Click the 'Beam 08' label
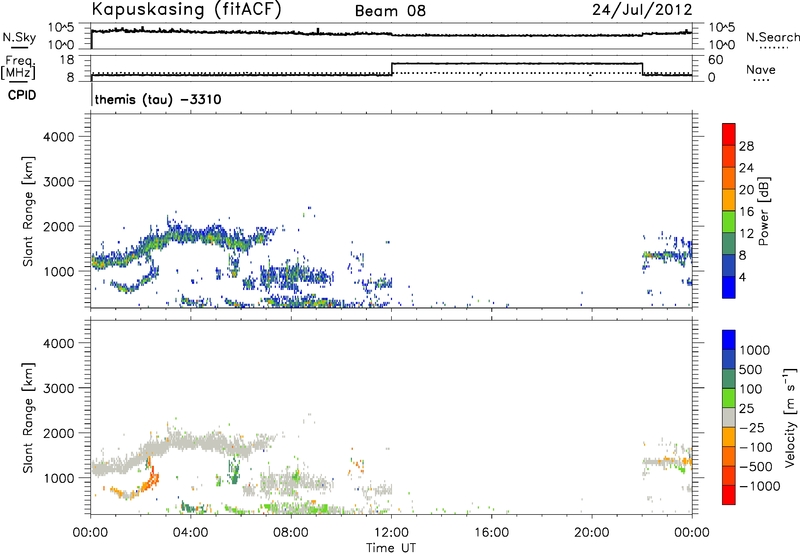The height and width of the screenshot is (554, 800). tap(390, 11)
